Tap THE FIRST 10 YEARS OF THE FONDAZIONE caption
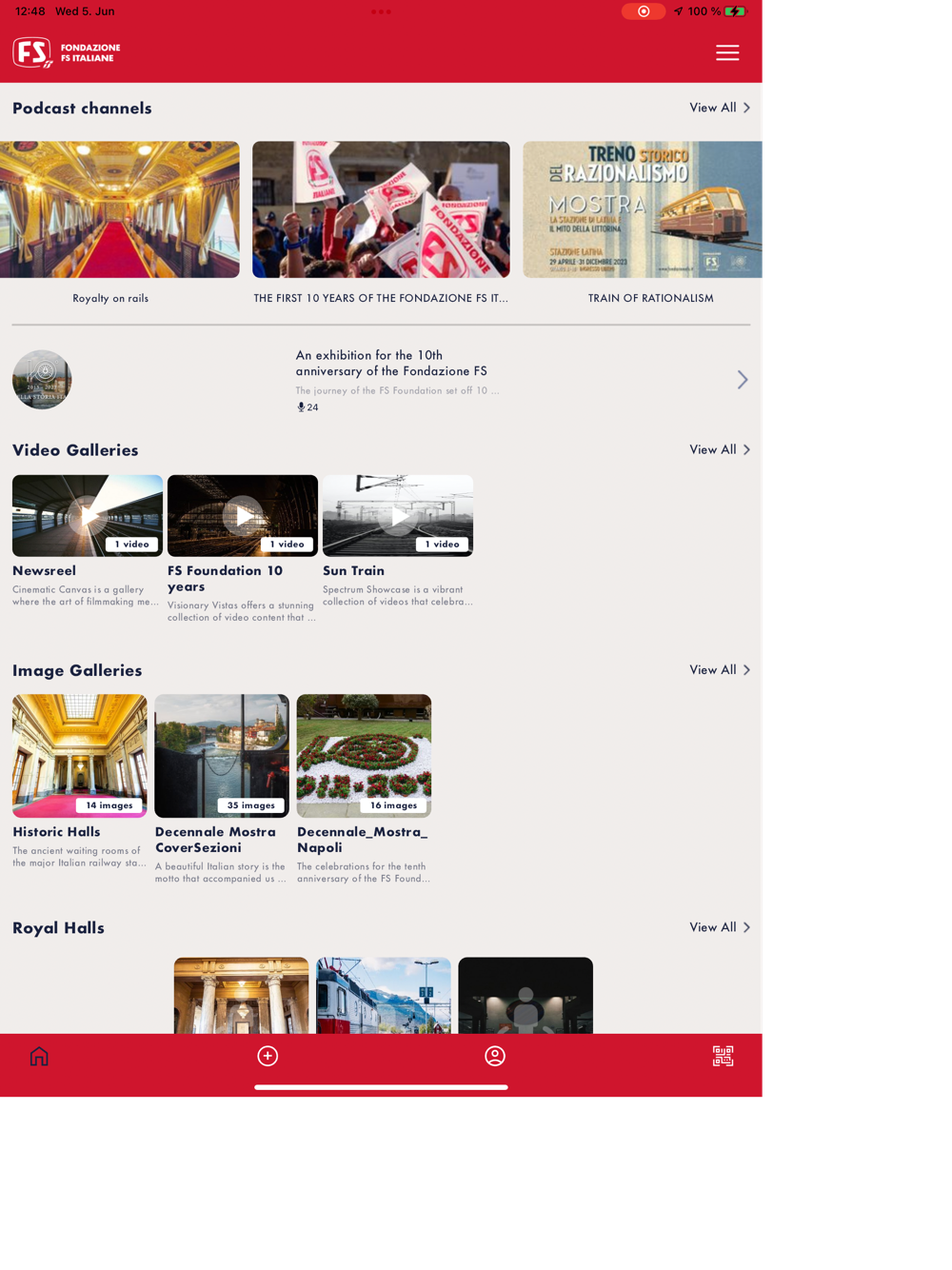This screenshot has height=1270, width=952. [x=381, y=298]
